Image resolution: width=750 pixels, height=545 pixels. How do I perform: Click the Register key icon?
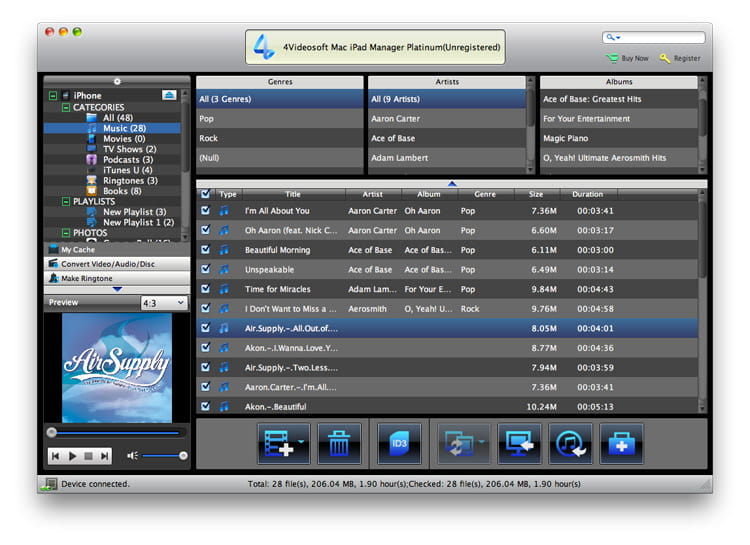[x=664, y=58]
